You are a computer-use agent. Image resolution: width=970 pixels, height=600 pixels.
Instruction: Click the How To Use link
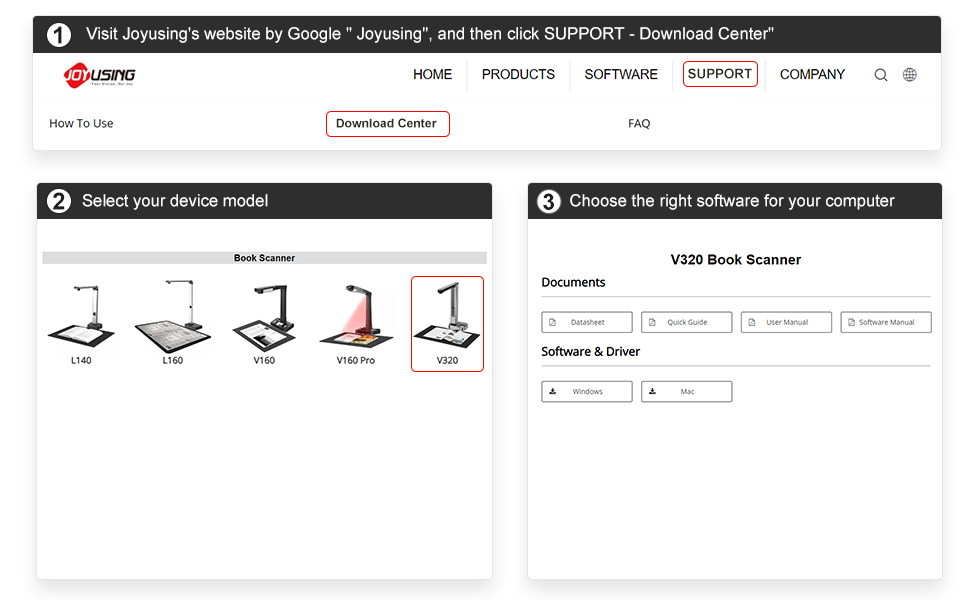click(81, 124)
